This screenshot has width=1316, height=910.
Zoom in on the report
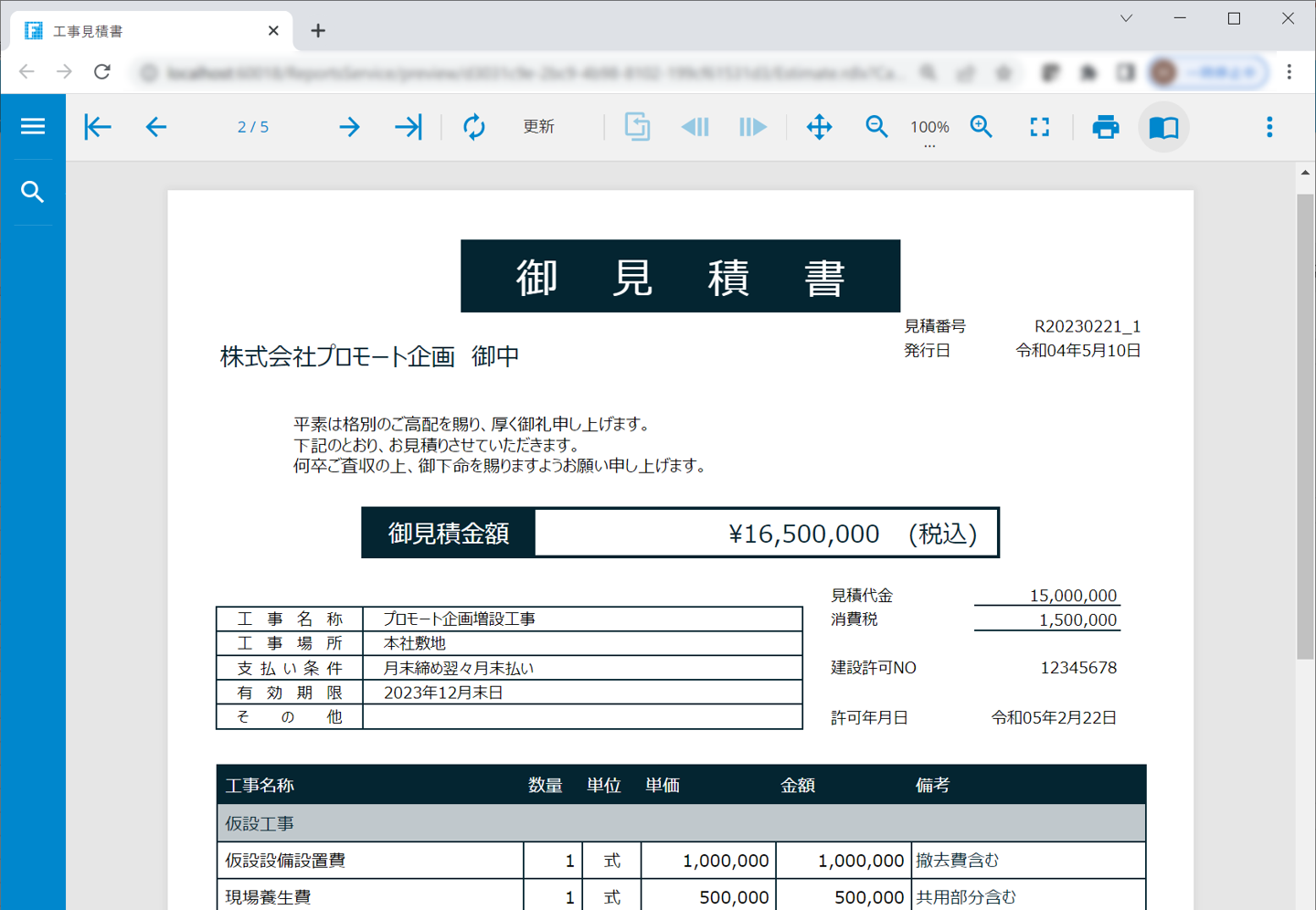point(982,127)
